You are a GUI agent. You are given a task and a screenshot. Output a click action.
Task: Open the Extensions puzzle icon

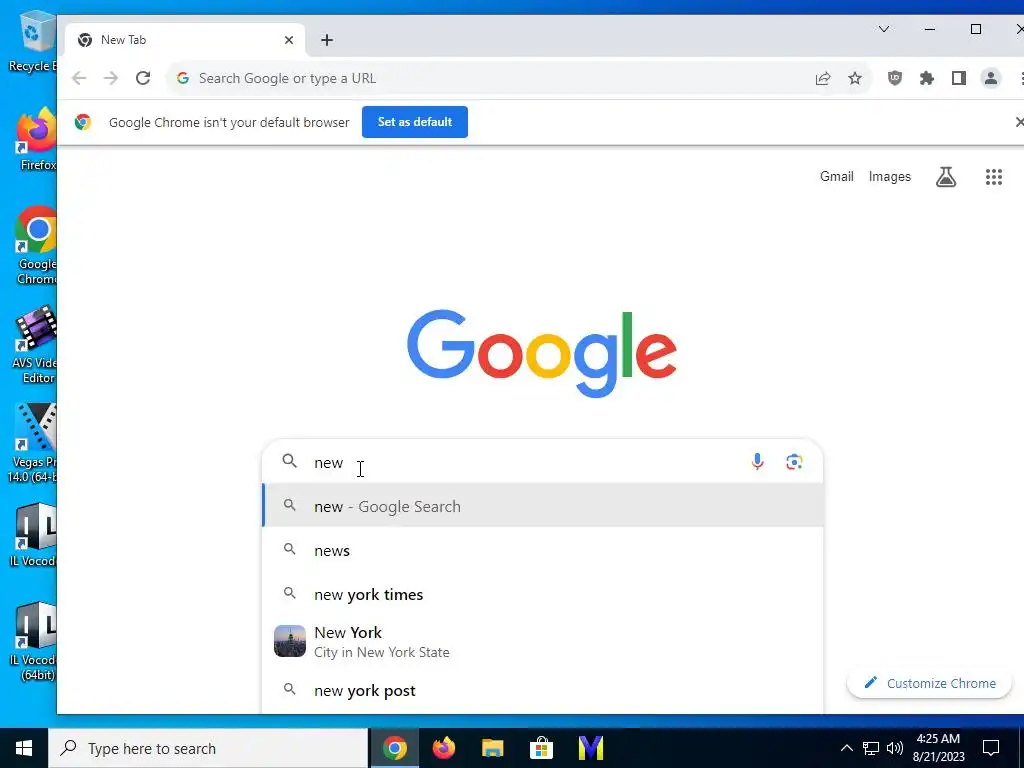pos(927,78)
